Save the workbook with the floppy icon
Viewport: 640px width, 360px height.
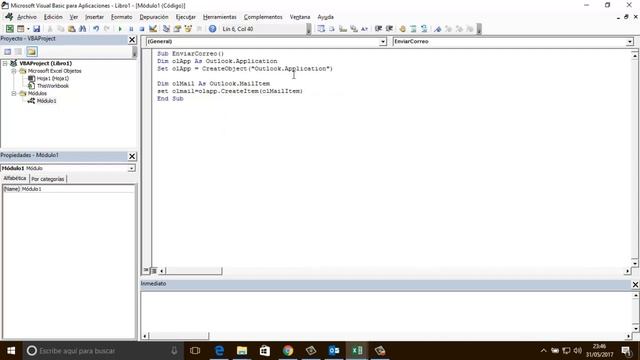point(36,29)
